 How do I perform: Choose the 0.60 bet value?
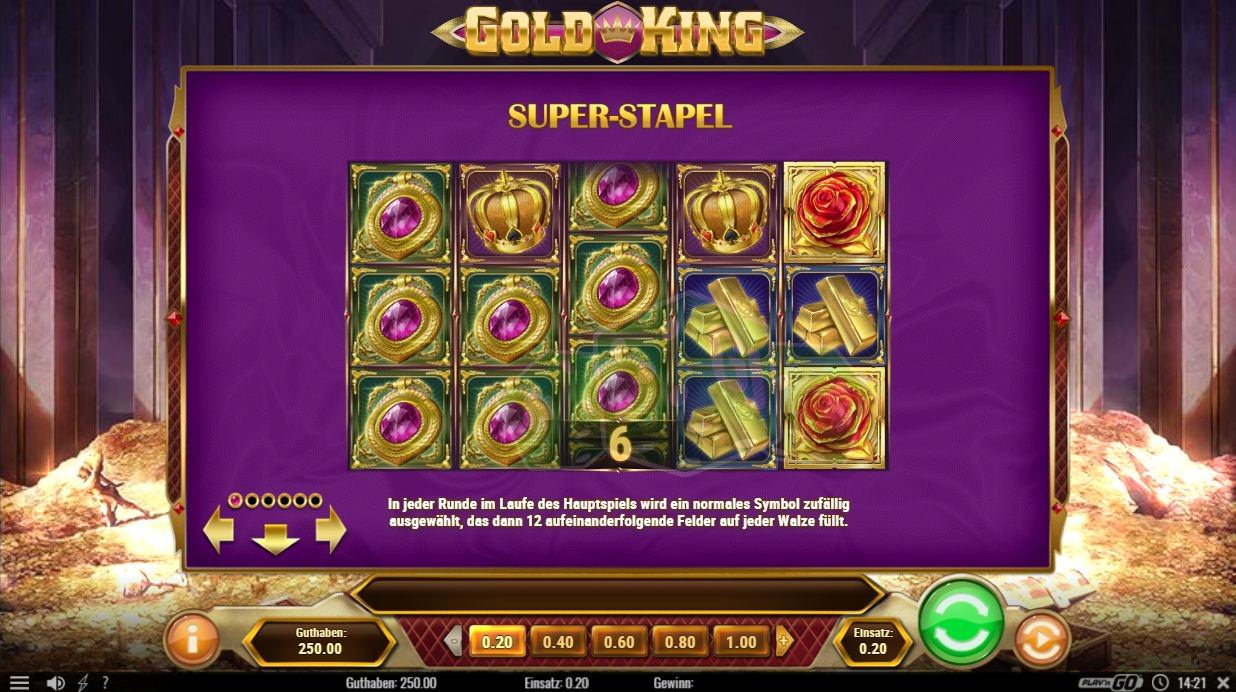(x=619, y=642)
